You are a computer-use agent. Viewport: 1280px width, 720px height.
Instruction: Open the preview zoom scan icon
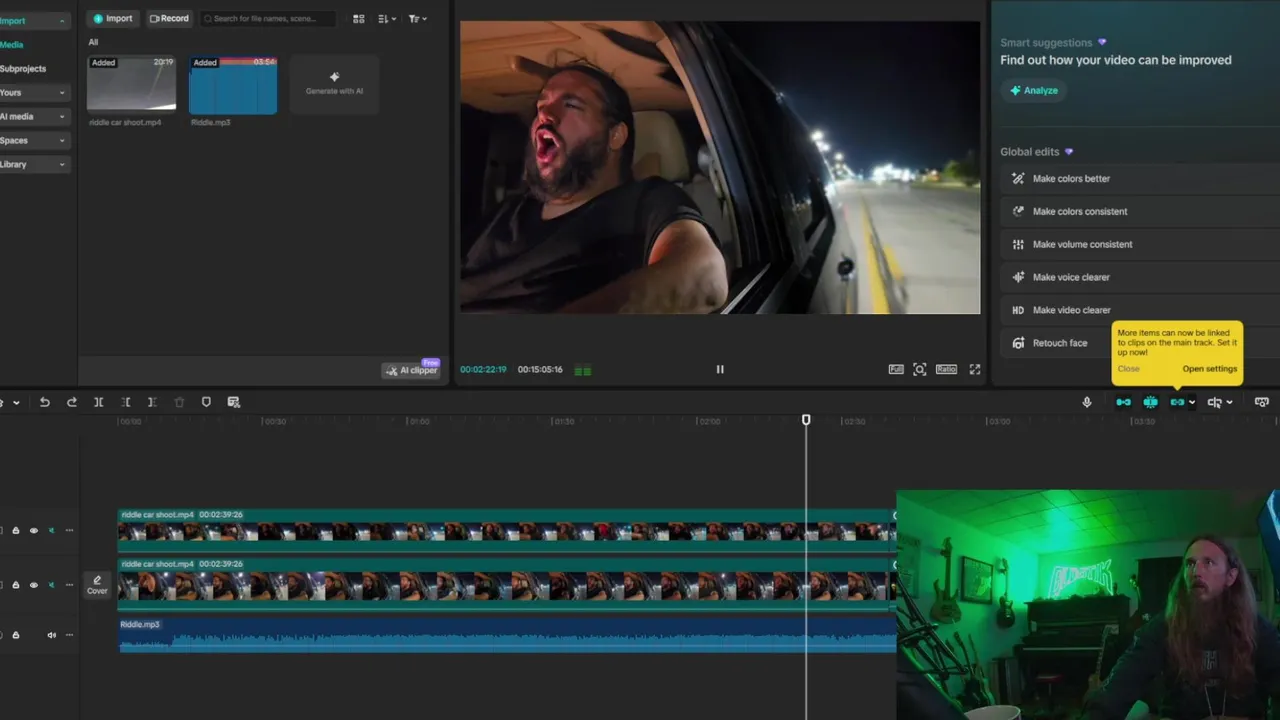920,369
